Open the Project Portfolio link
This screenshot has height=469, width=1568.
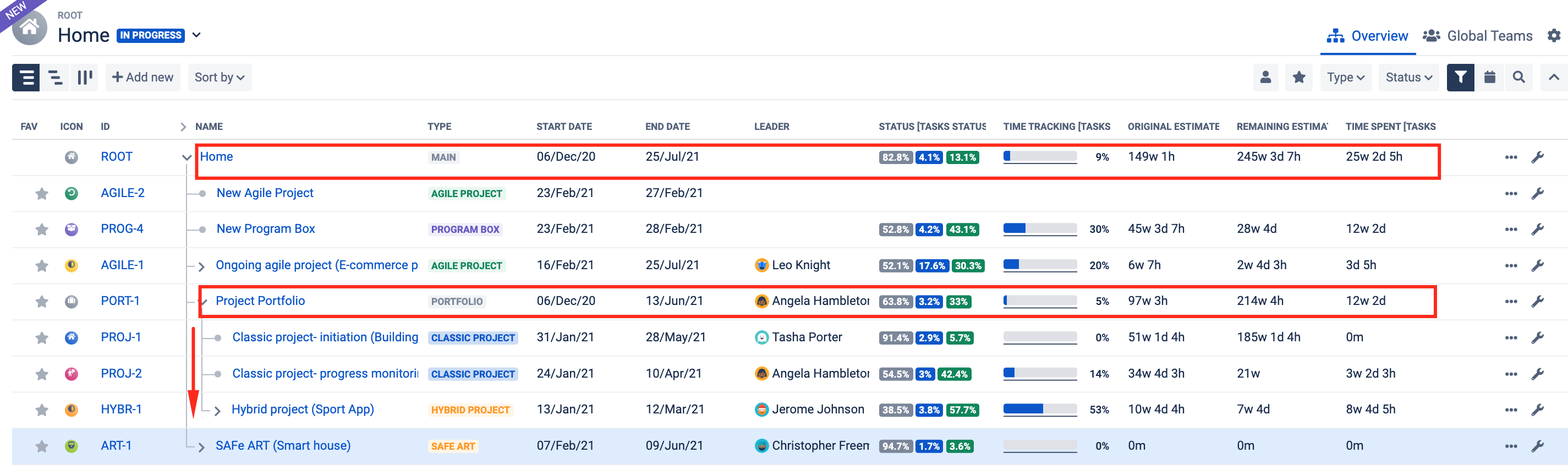click(261, 301)
